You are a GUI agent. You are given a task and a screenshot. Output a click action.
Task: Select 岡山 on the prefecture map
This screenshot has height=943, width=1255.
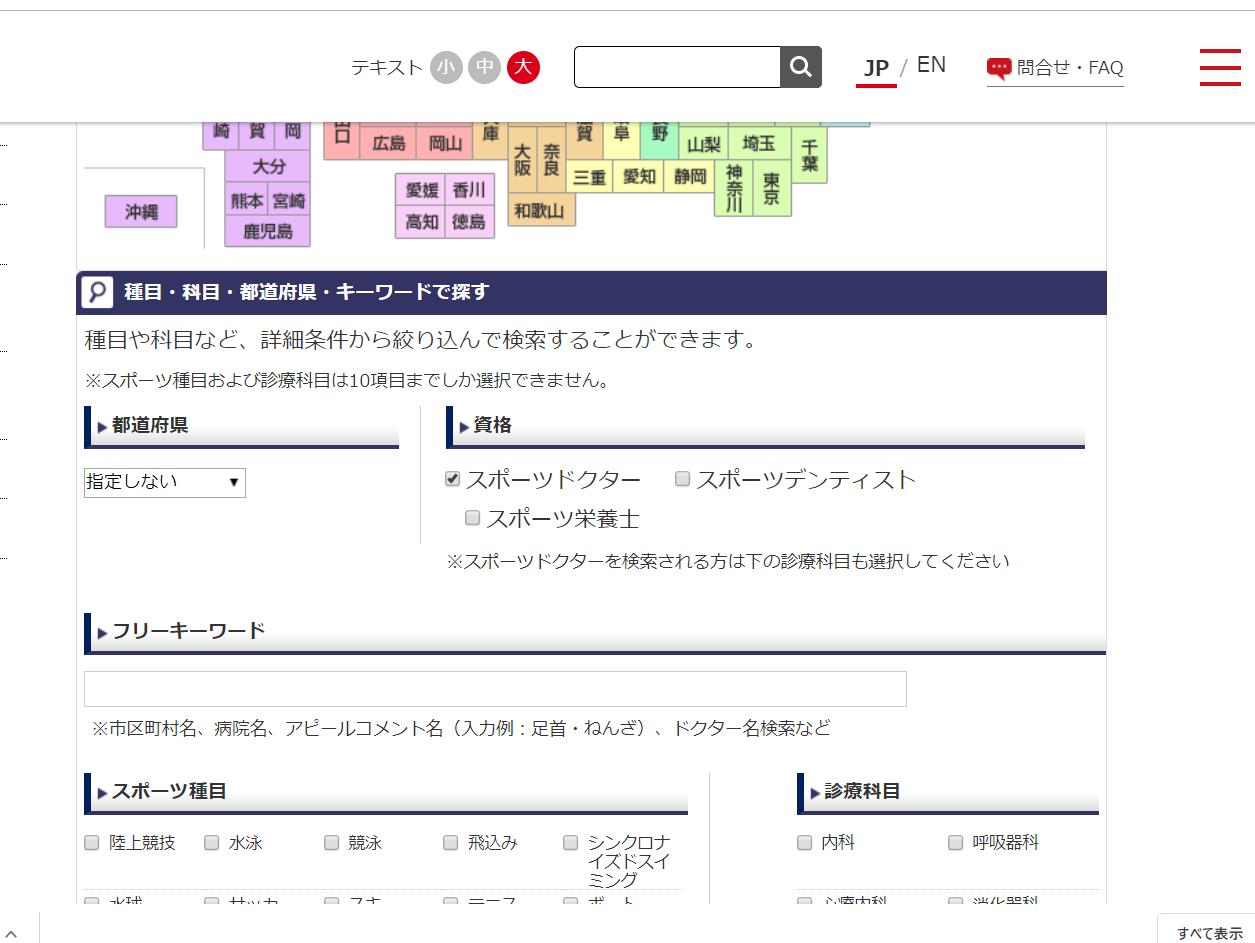[445, 144]
